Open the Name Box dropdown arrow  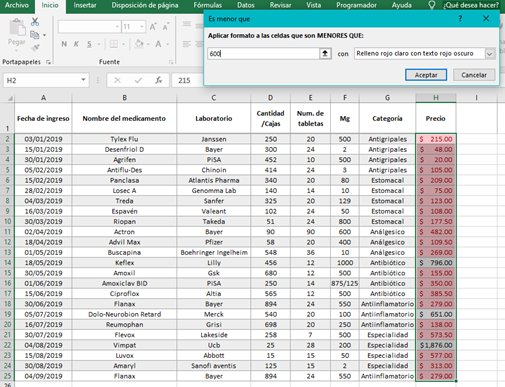click(x=83, y=80)
